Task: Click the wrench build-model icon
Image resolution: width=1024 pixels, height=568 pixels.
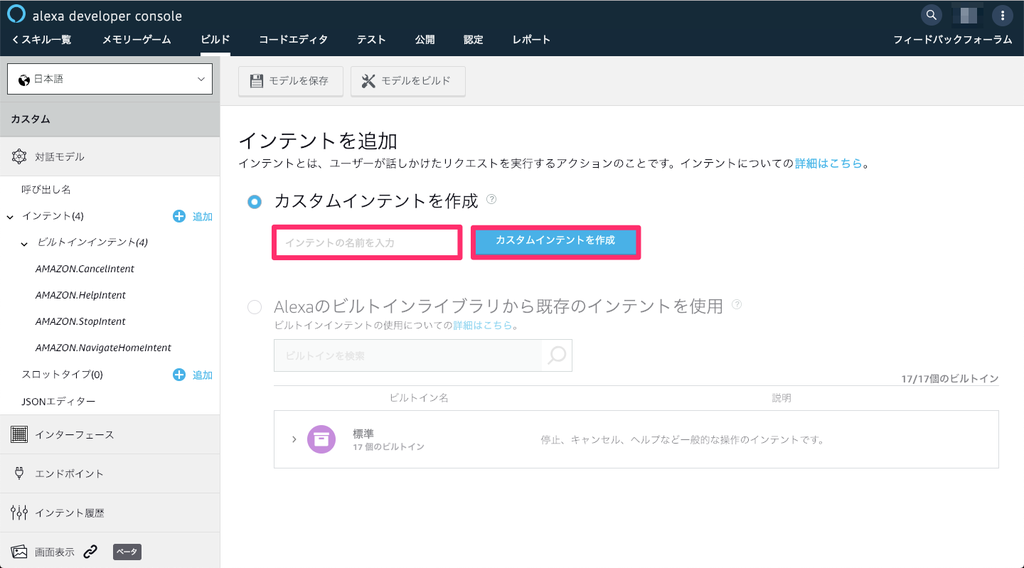Action: pos(368,81)
